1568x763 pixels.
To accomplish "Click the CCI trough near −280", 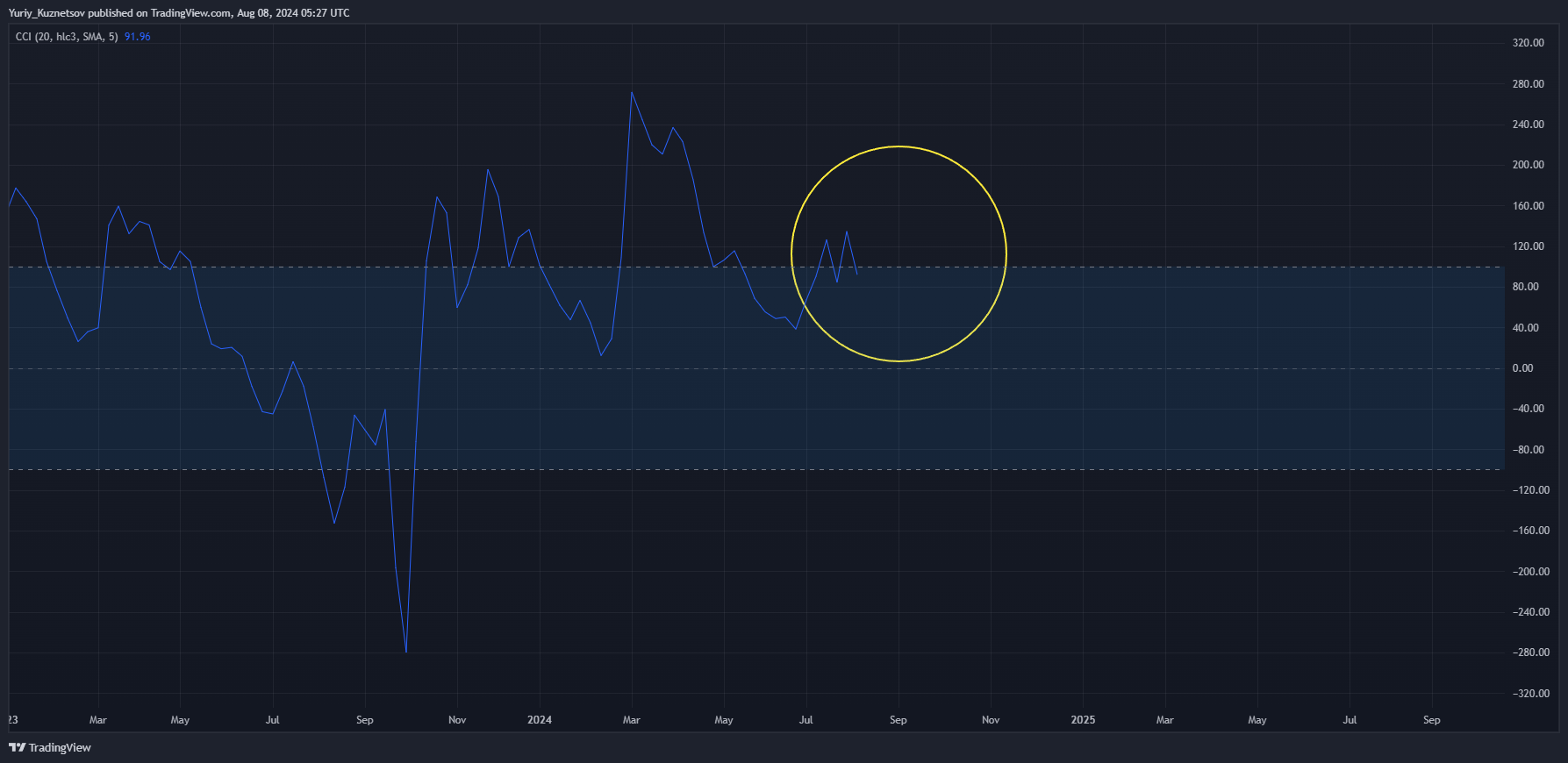I will pos(406,652).
